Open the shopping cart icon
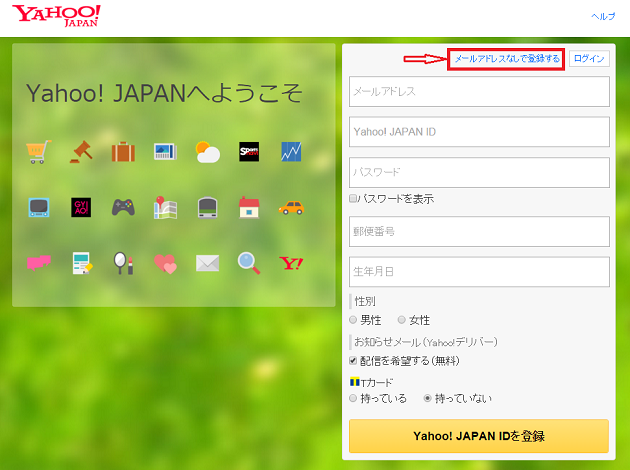 pos(39,151)
